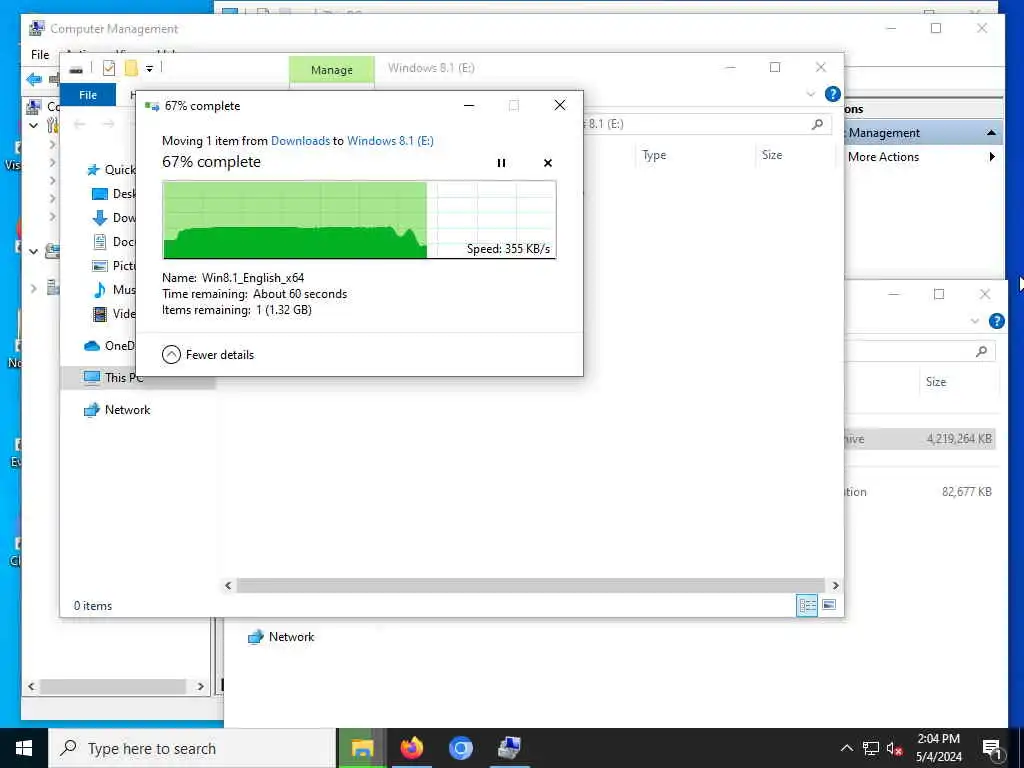Select Network in the rear Explorer window
Image resolution: width=1024 pixels, height=768 pixels.
pos(281,637)
